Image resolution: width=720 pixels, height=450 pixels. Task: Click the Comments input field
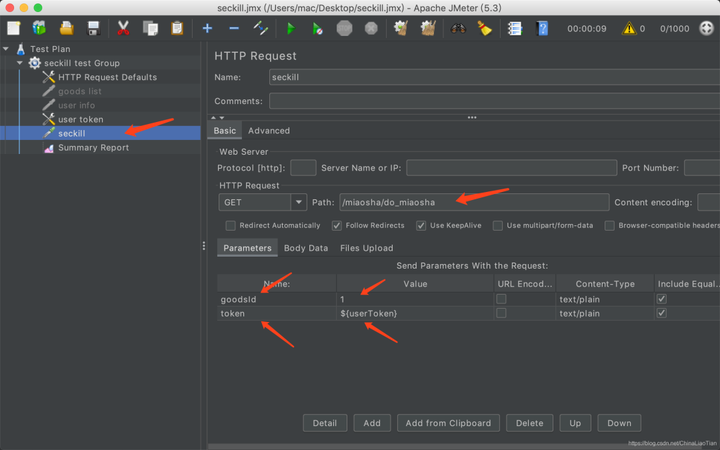coord(494,101)
